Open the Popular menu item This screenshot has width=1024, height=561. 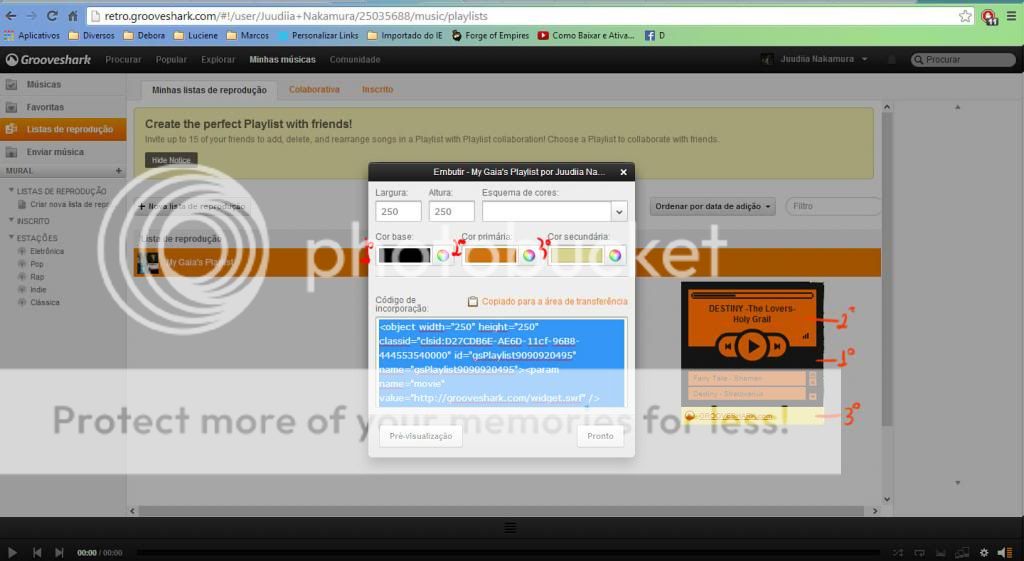171,60
